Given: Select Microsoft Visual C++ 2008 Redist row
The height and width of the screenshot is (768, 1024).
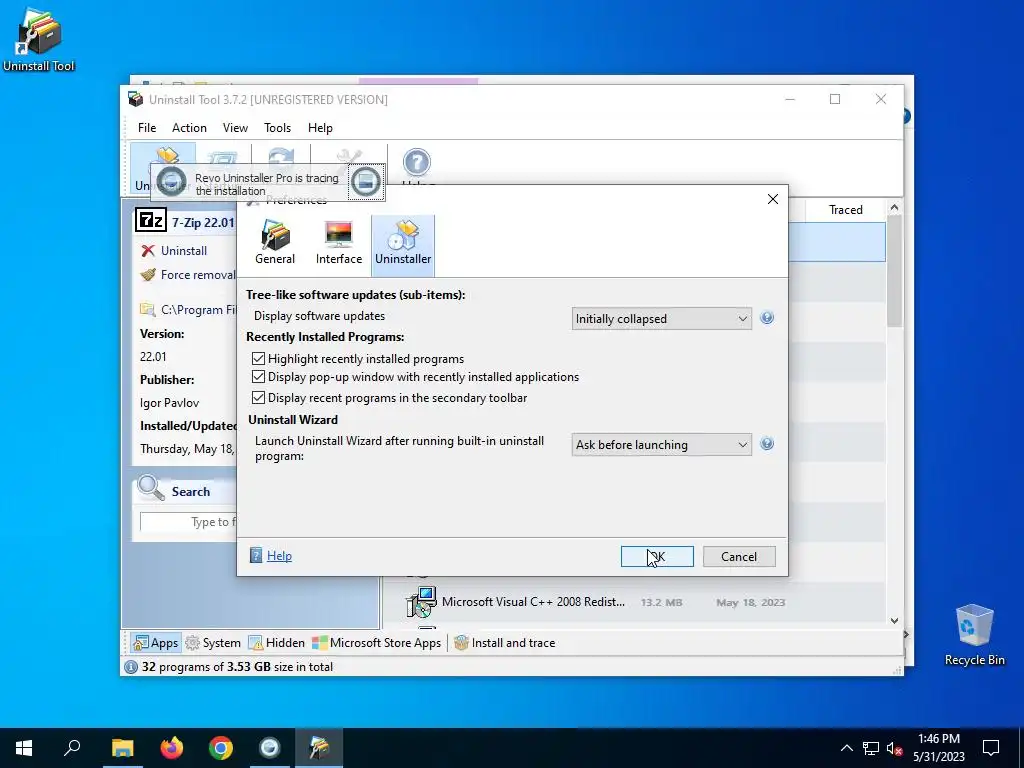Looking at the screenshot, I should point(633,602).
